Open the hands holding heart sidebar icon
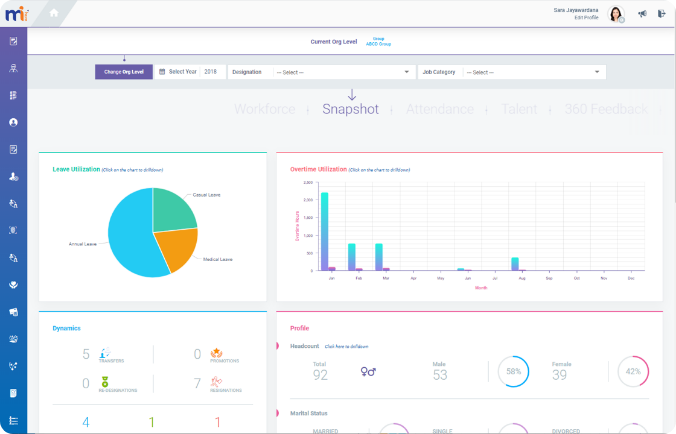Viewport: 676px width, 434px height. pyautogui.click(x=13, y=284)
